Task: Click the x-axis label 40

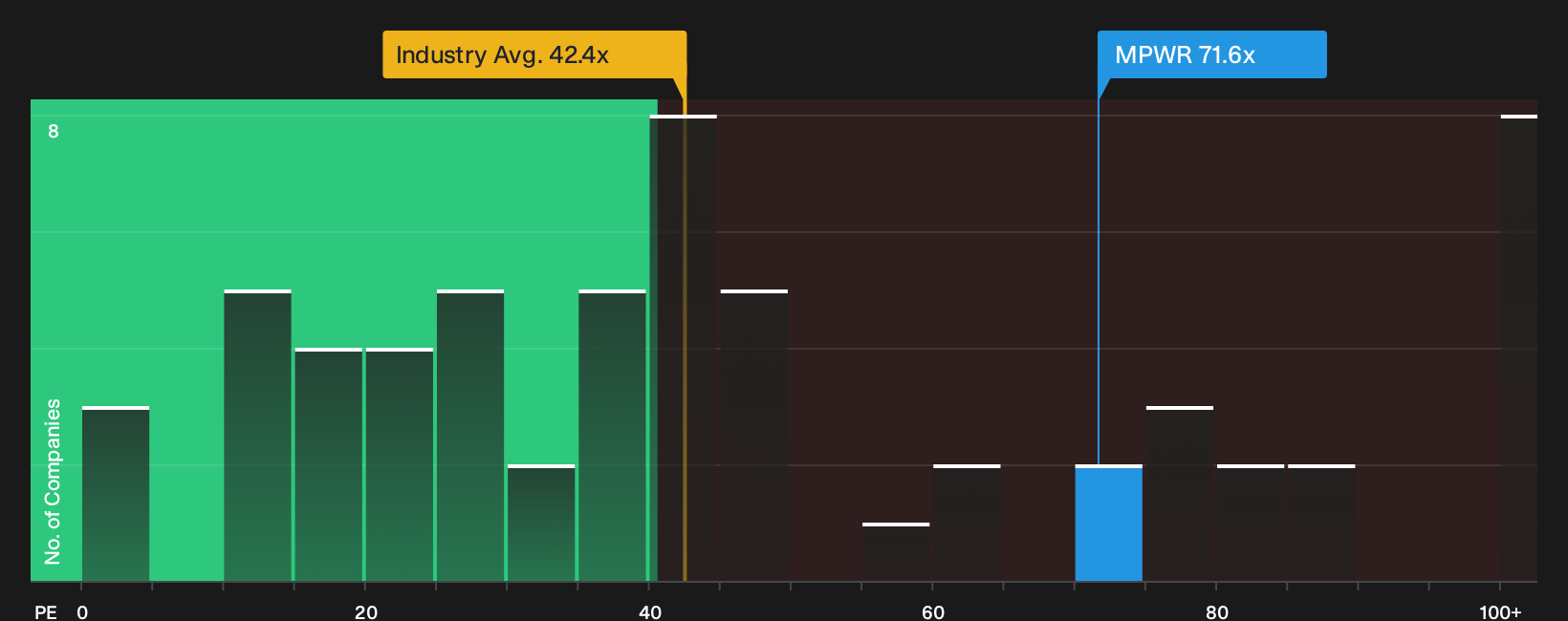Action: click(650, 612)
